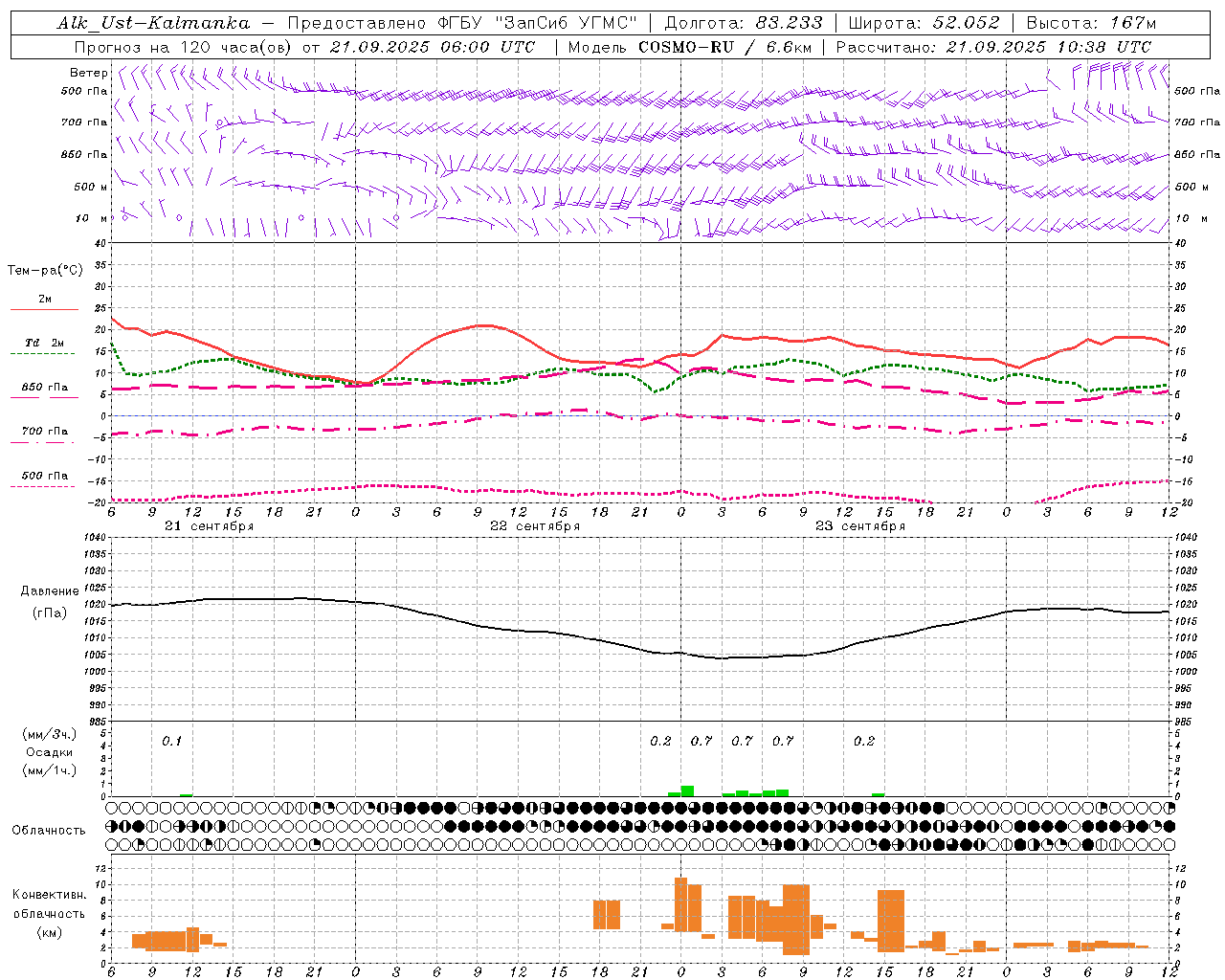Click the Ветер wind panel label
Viewport: 1225px width, 980px height.
click(x=88, y=73)
